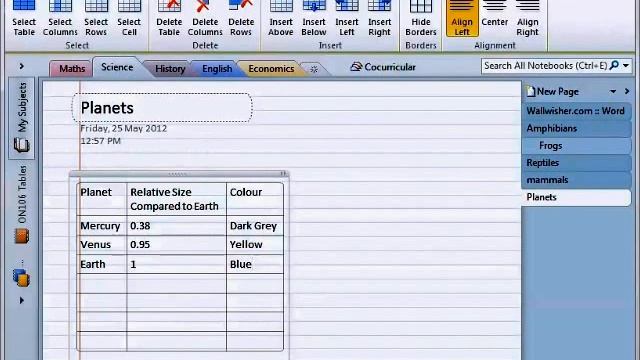This screenshot has width=640, height=360.
Task: Click the note container top handle
Action: pyautogui.click(x=178, y=174)
